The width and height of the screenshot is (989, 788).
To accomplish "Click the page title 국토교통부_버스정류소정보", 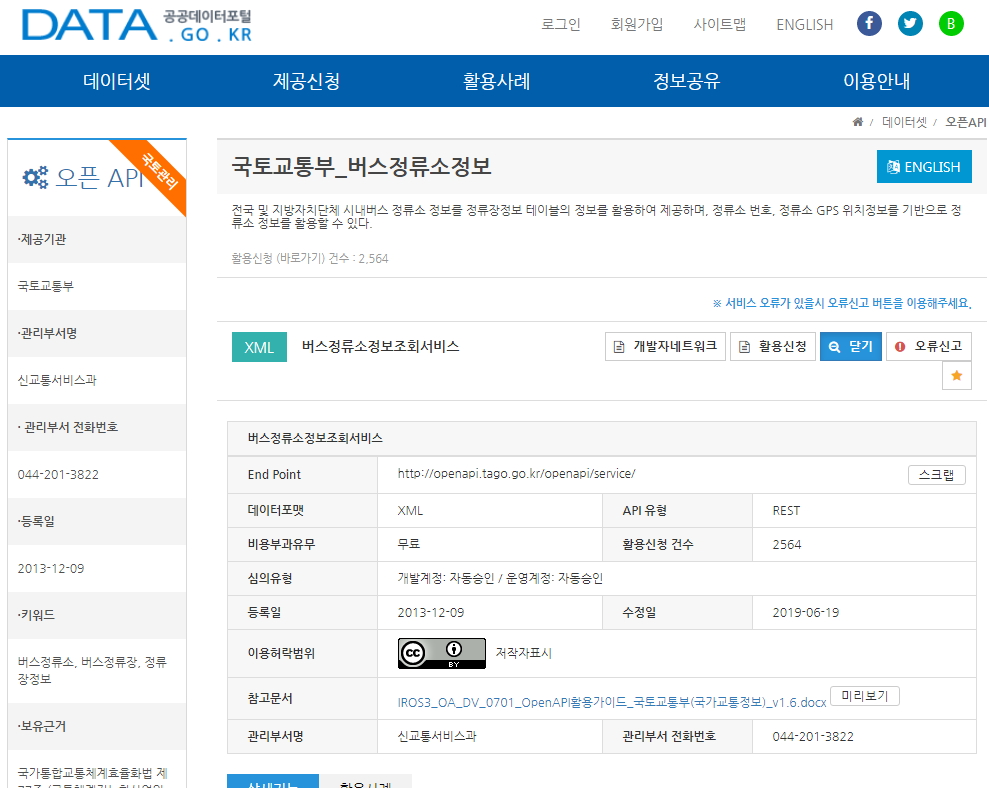I will pyautogui.click(x=361, y=167).
